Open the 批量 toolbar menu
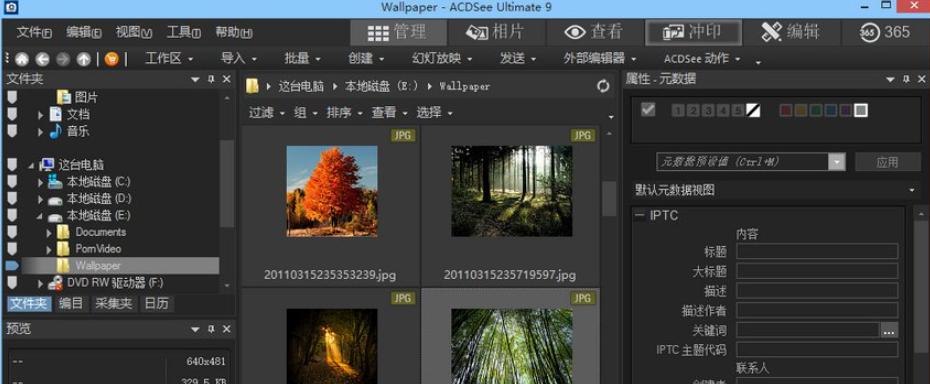Viewport: 930px width, 384px height. click(x=302, y=59)
